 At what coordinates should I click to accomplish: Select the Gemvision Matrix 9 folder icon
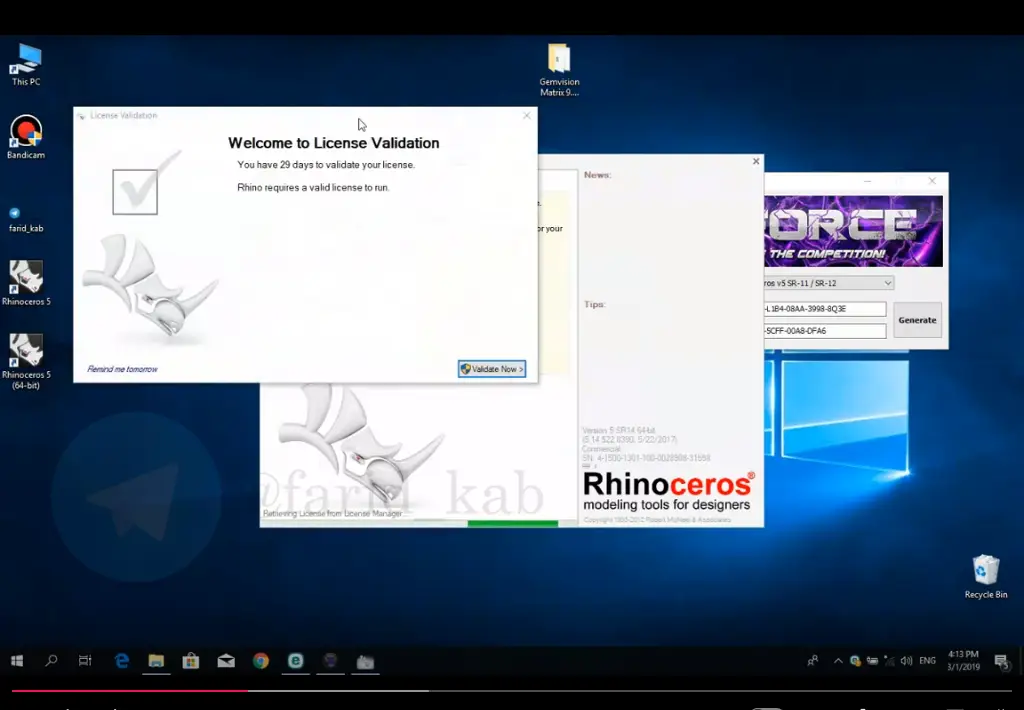pyautogui.click(x=559, y=70)
